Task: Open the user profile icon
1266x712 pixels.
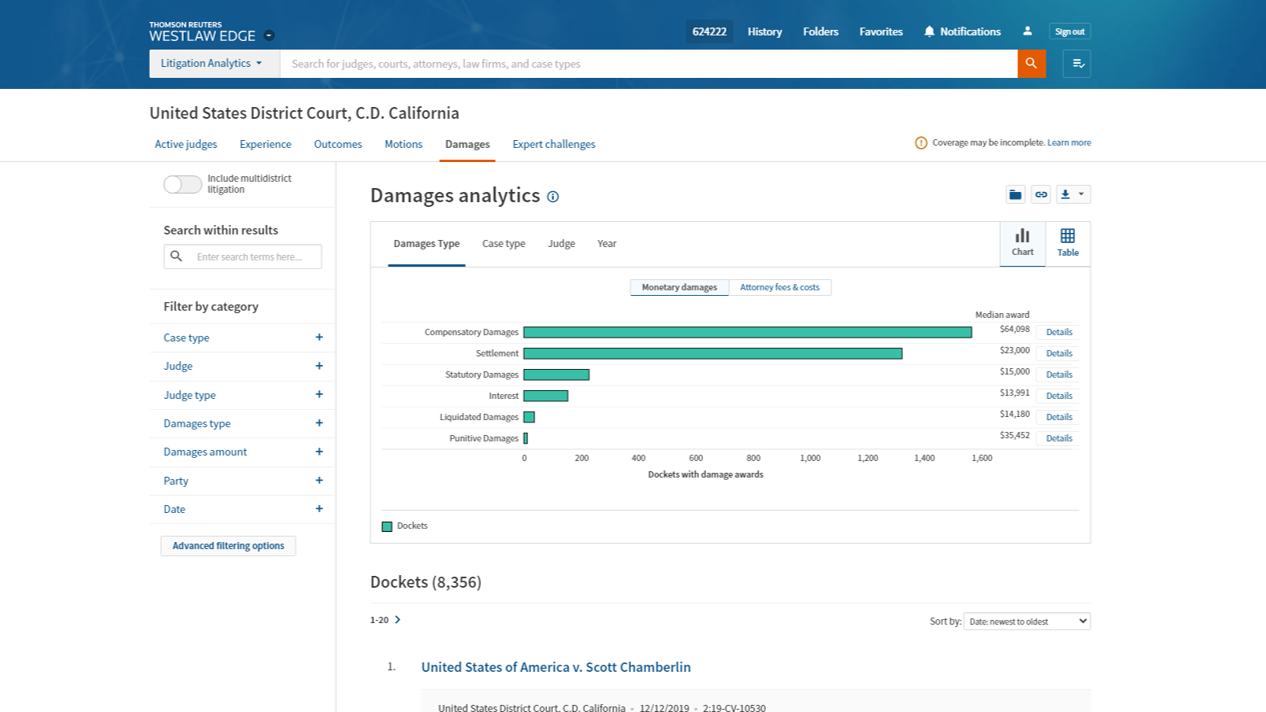Action: [1027, 32]
